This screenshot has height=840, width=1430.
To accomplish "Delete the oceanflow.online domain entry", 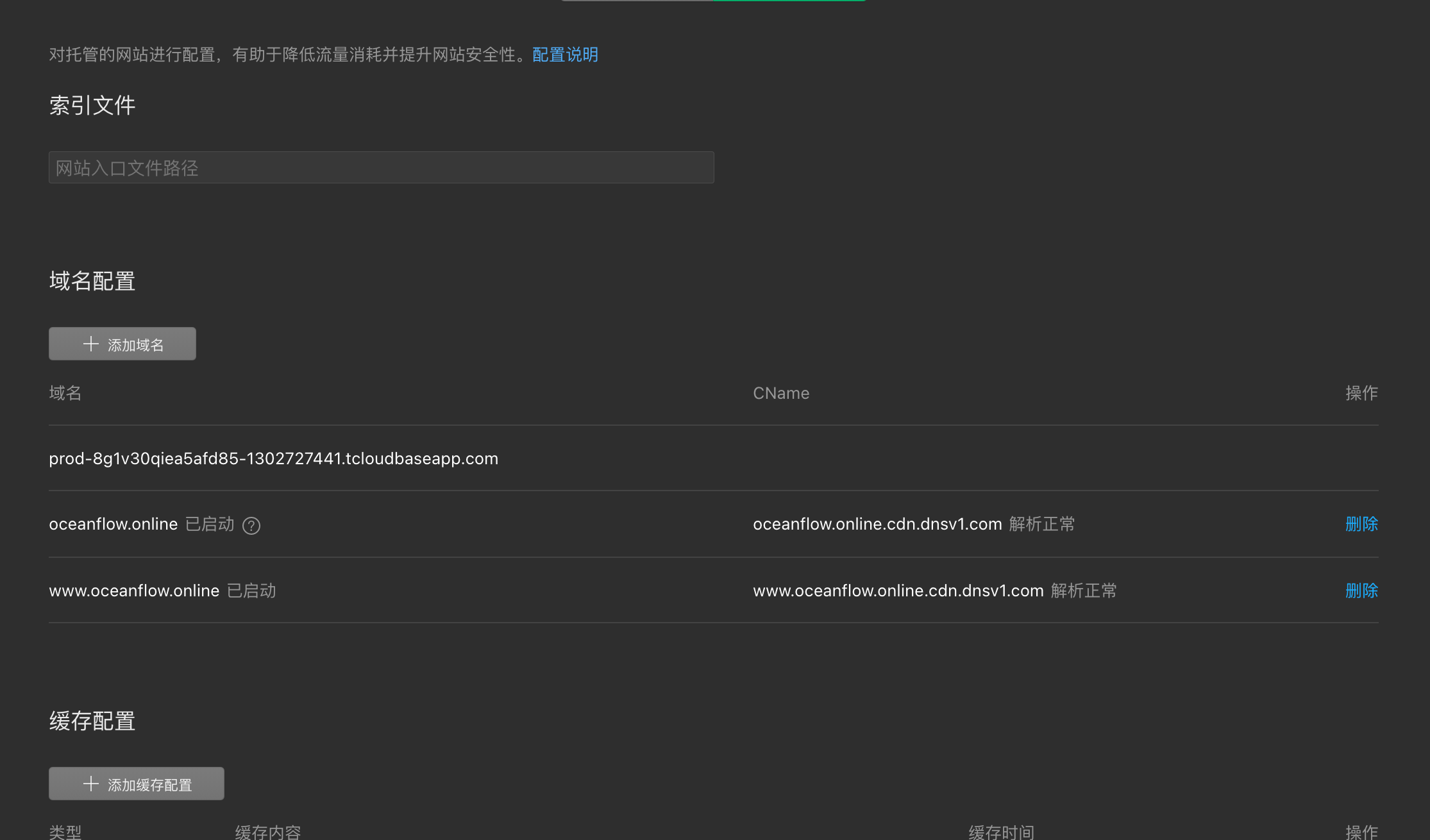I will 1361,525.
